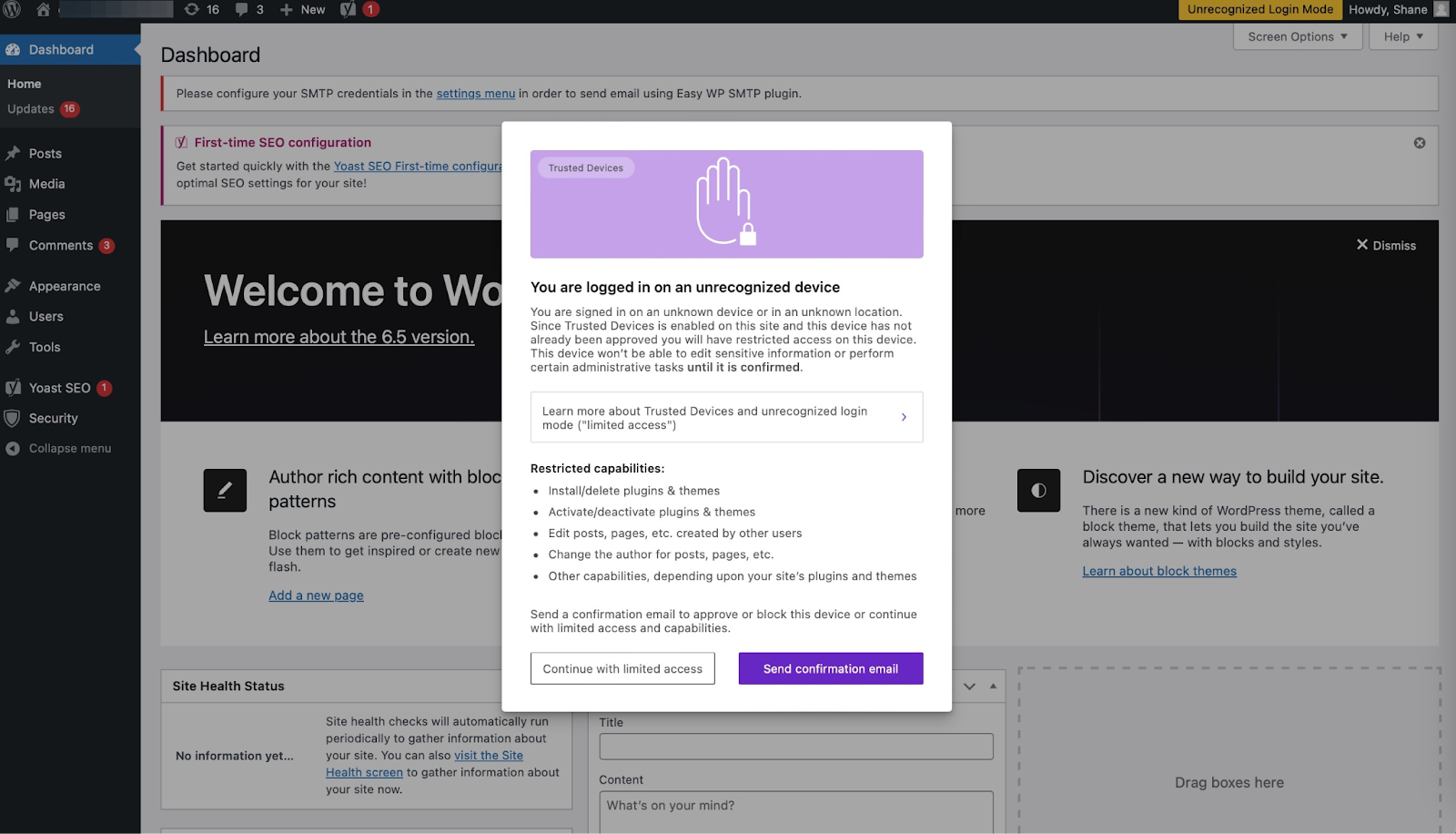Dismiss the First-time SEO configuration notice

coord(1419,143)
